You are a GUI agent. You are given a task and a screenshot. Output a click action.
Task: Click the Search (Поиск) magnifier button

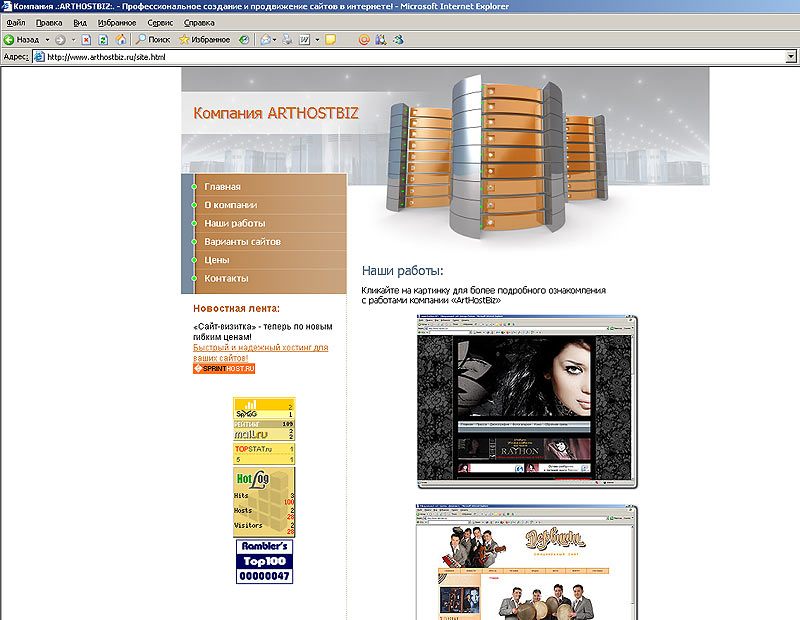click(x=153, y=39)
